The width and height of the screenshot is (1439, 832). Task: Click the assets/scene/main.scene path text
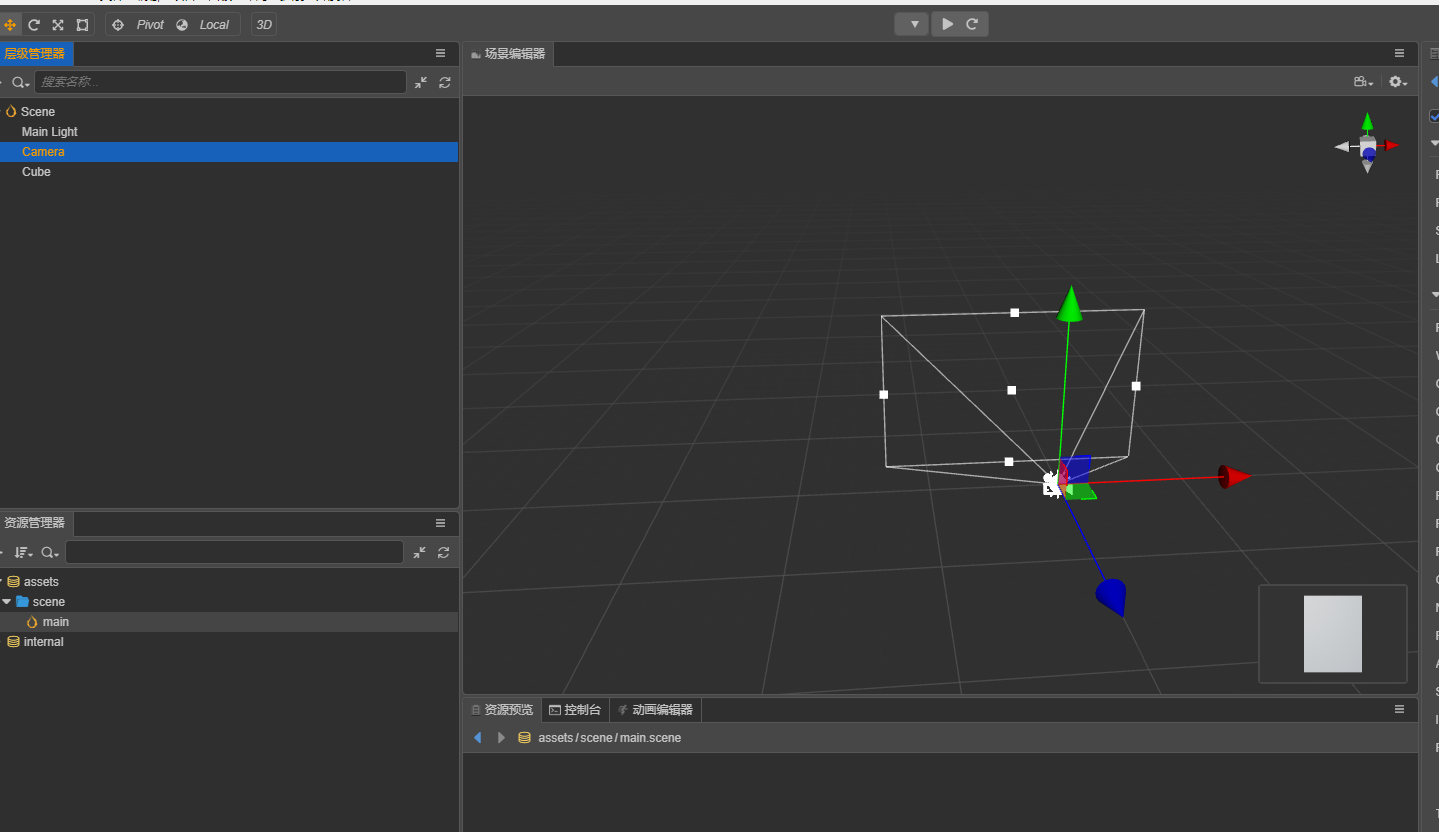(610, 738)
